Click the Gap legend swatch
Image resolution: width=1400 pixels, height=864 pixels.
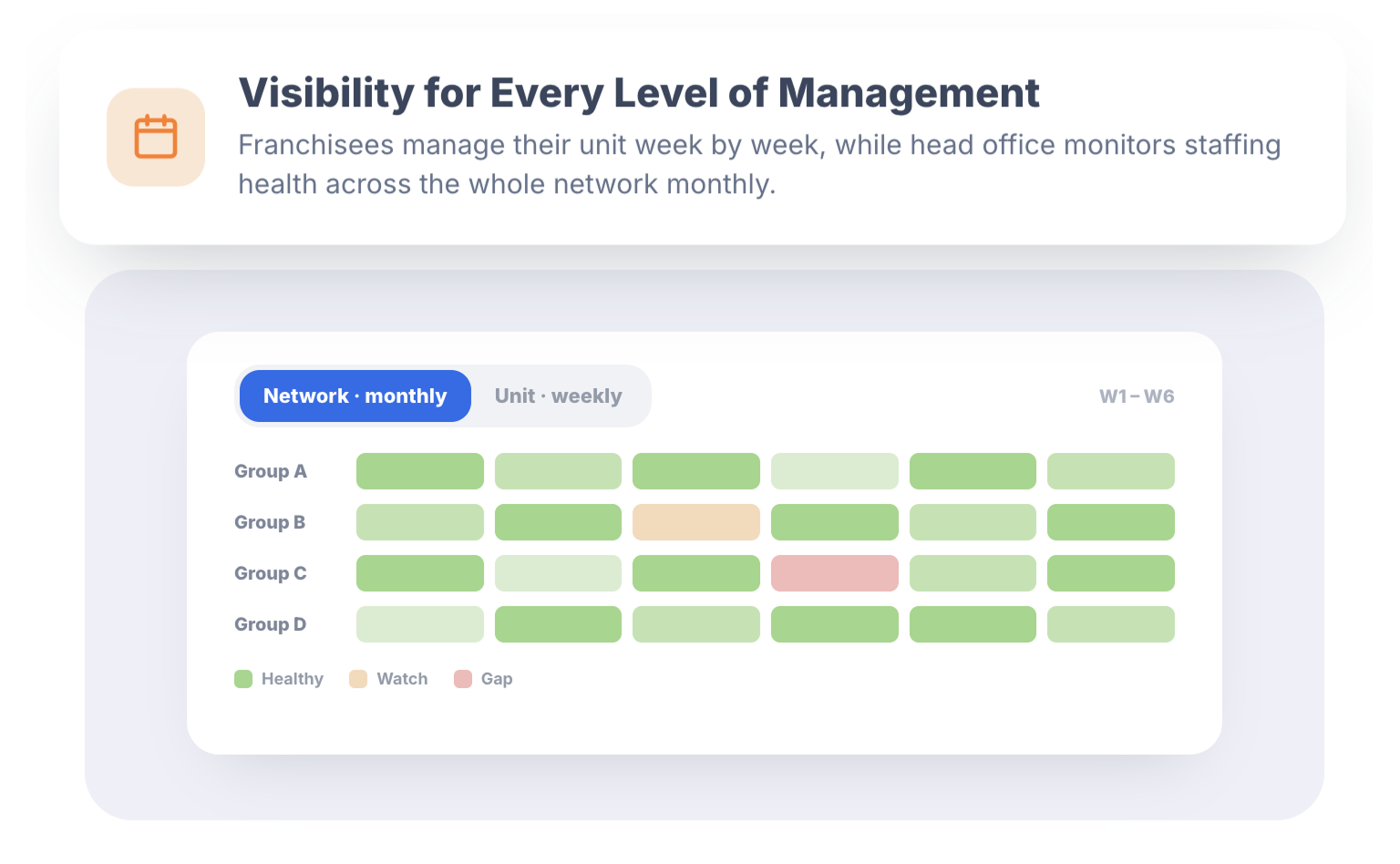tap(463, 679)
